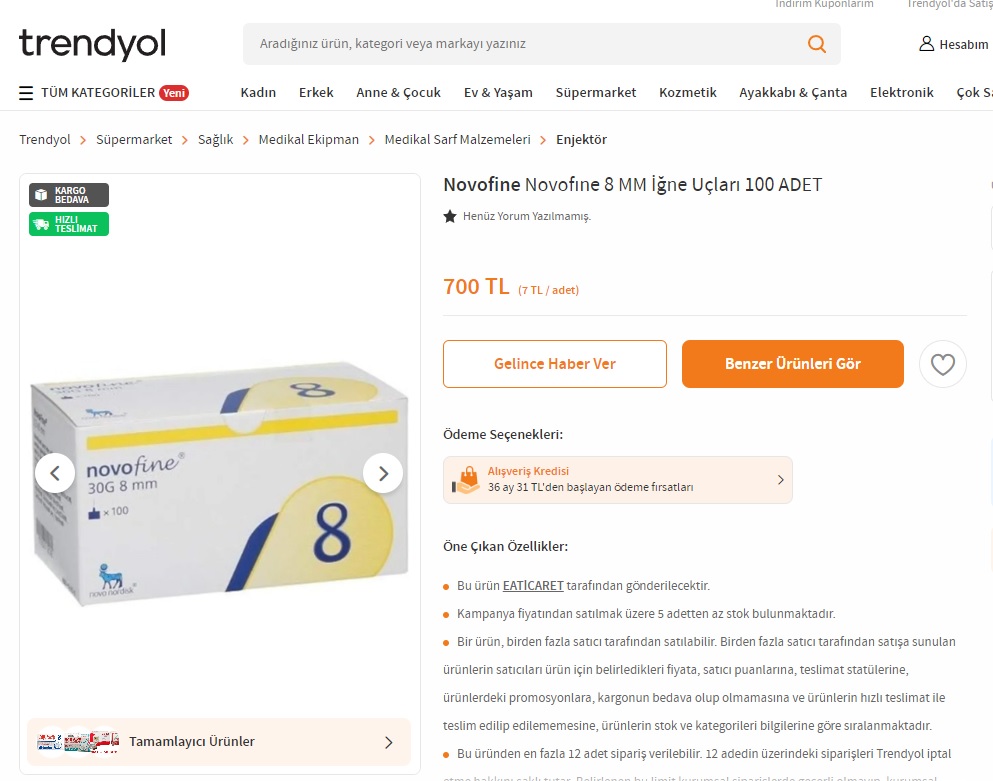Add product to favorites with heart icon

(x=942, y=364)
